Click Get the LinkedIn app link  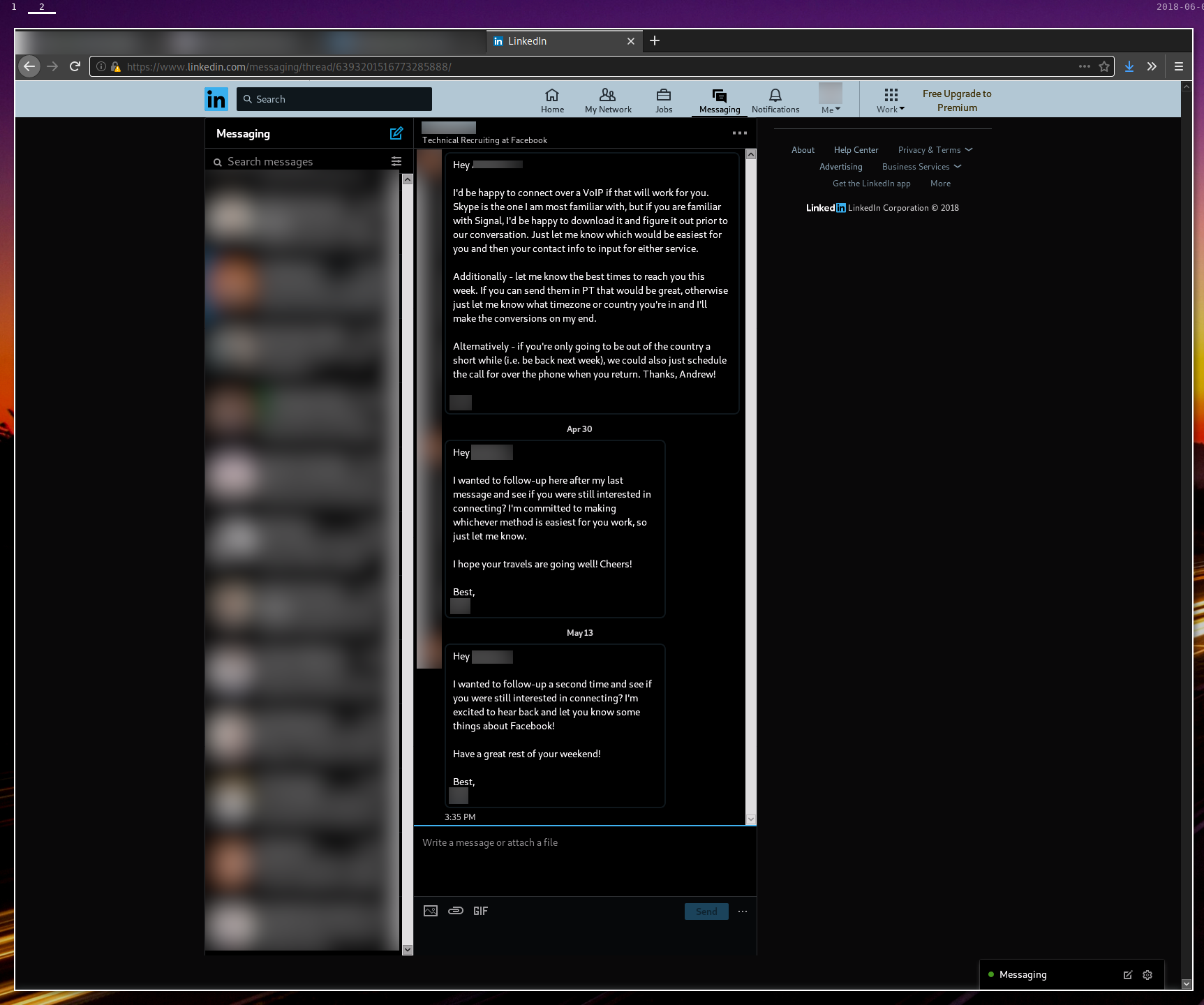871,184
